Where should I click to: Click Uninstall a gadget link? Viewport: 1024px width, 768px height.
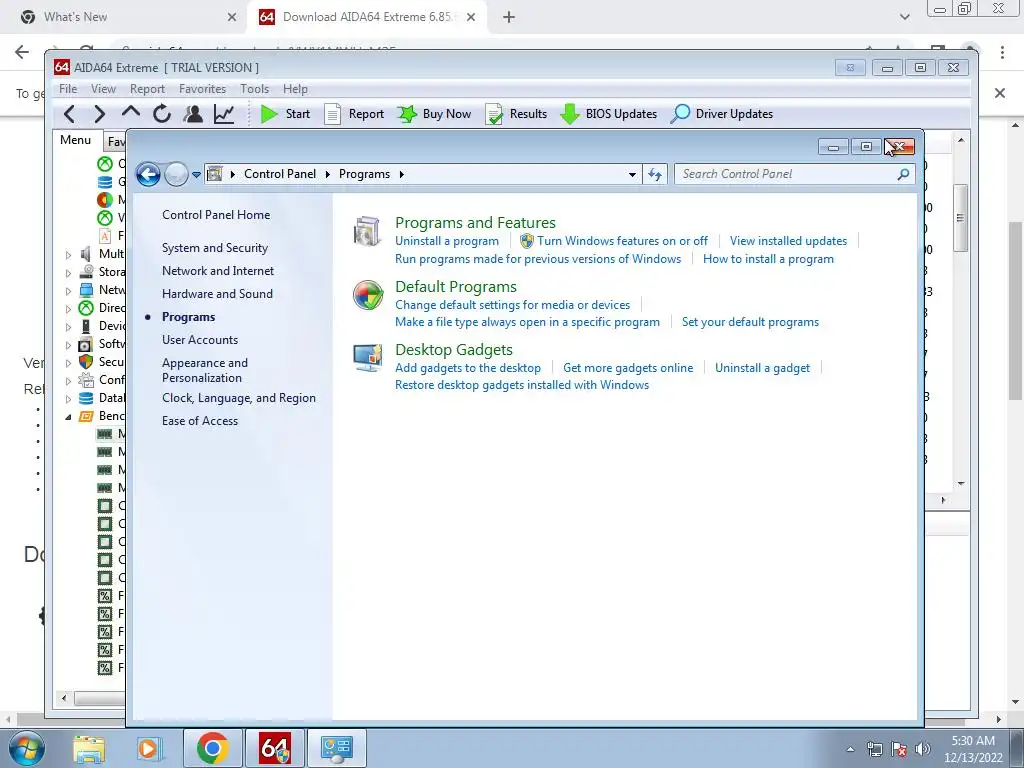(762, 368)
